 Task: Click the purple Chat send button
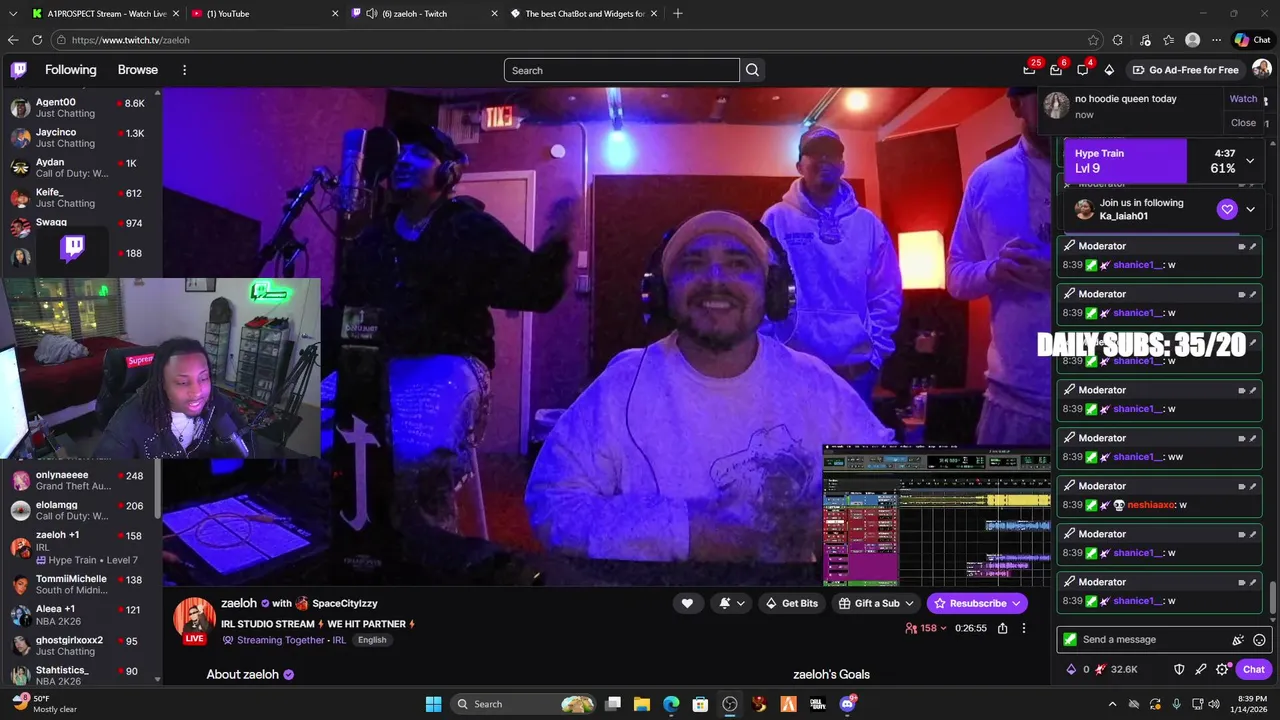point(1254,669)
